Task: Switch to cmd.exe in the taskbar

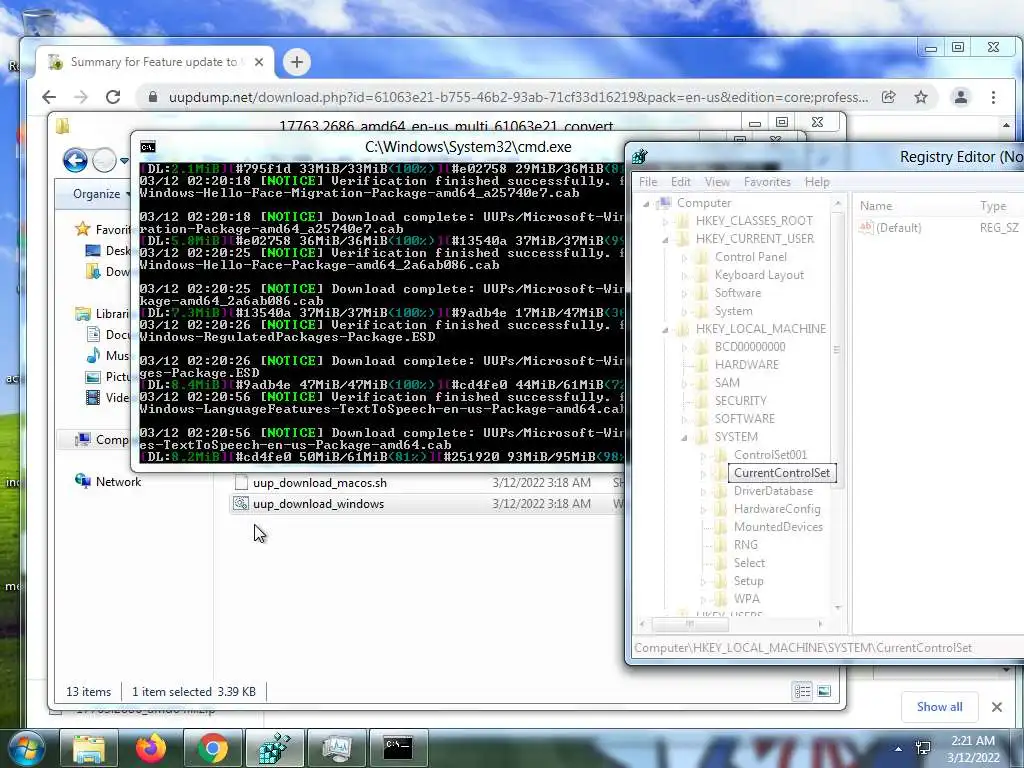Action: tap(399, 748)
